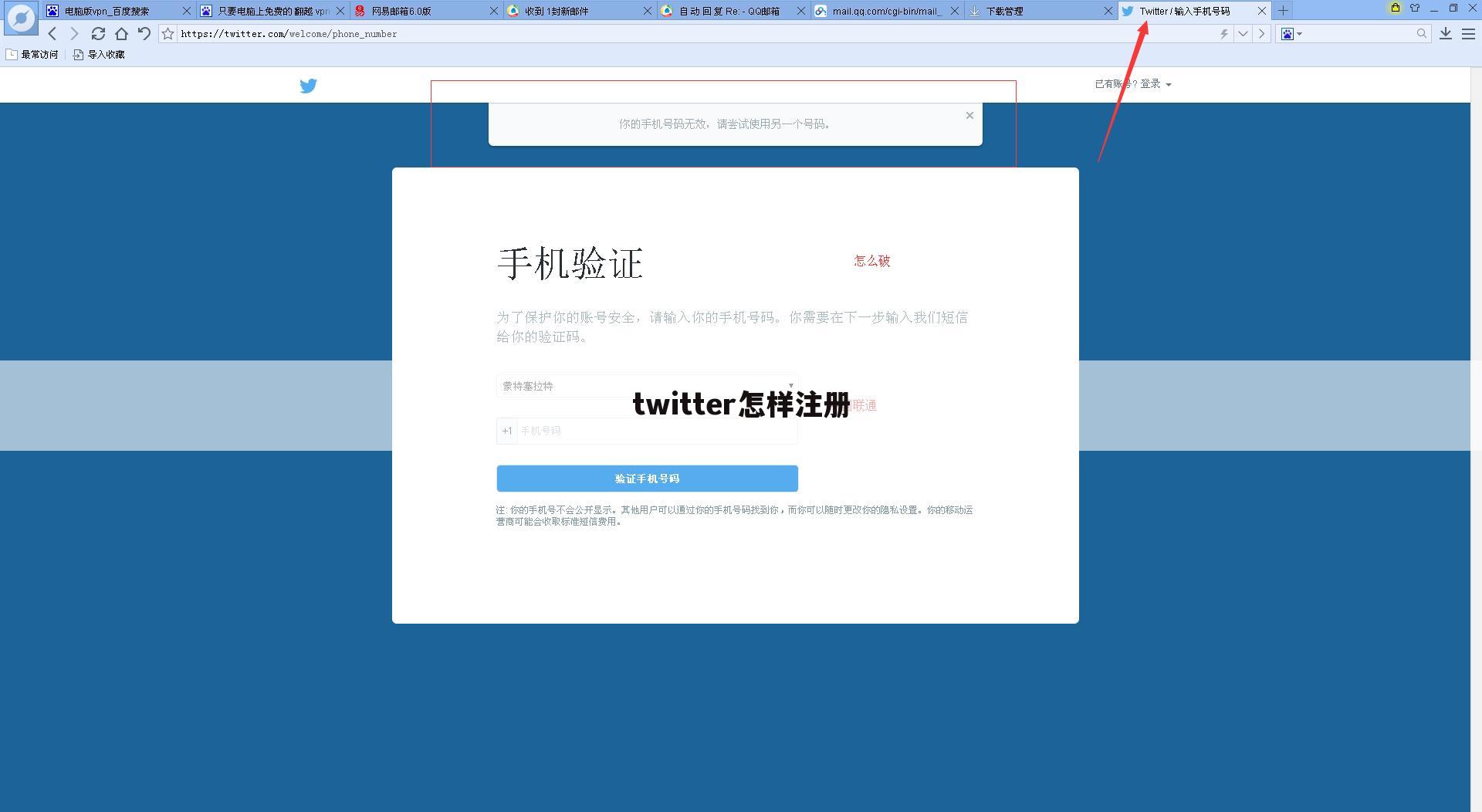Reload the current page
Viewport: 1482px width, 812px height.
click(x=98, y=34)
